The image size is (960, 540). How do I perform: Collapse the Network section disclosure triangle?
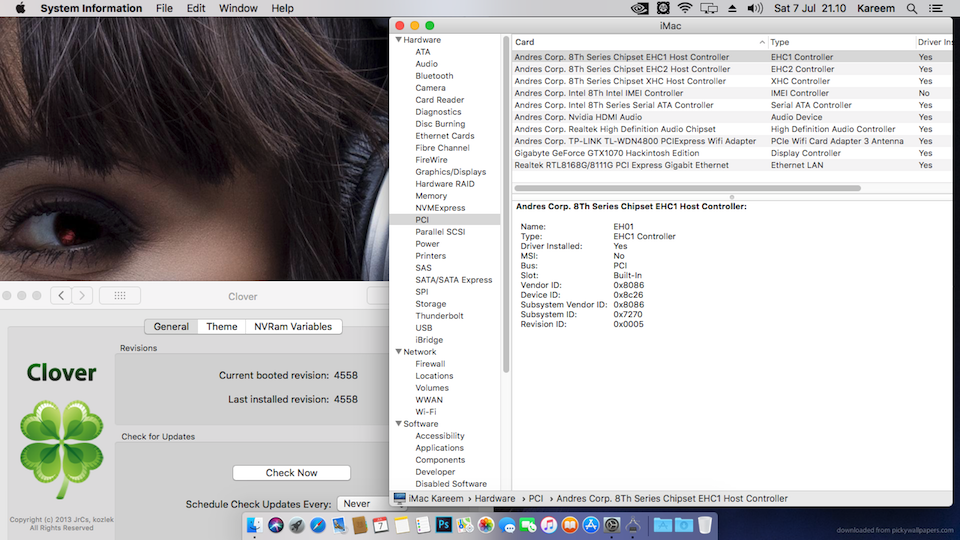(x=399, y=352)
